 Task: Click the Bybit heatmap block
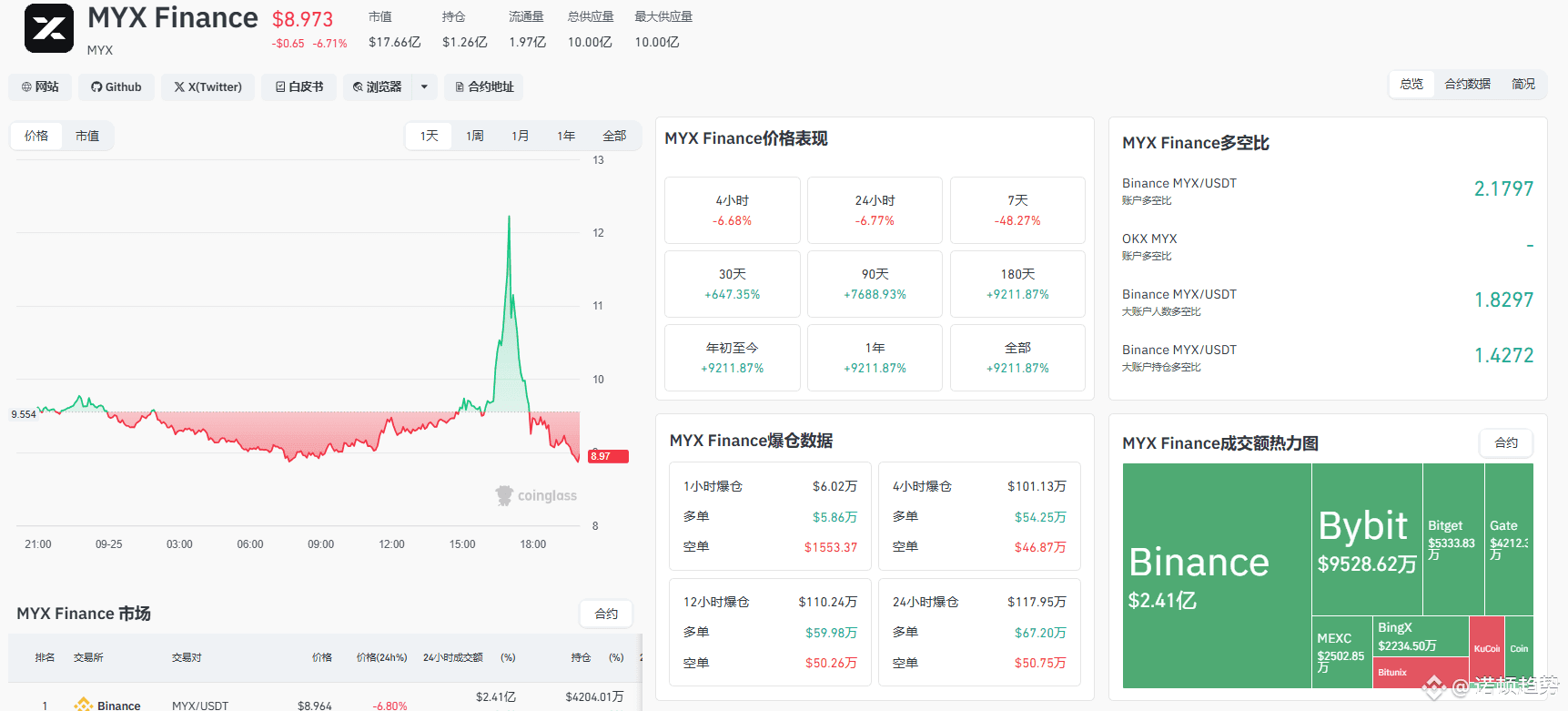click(1367, 539)
